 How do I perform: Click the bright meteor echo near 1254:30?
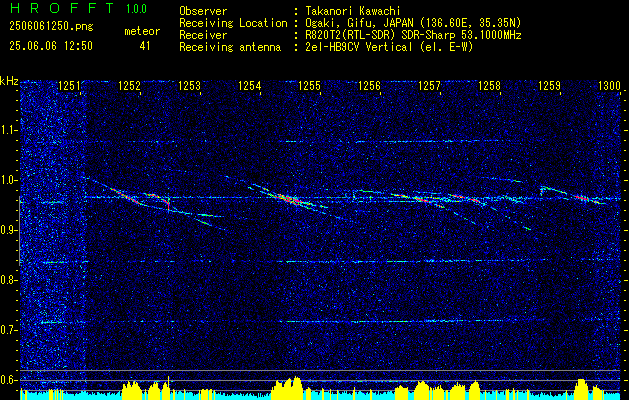(x=288, y=199)
